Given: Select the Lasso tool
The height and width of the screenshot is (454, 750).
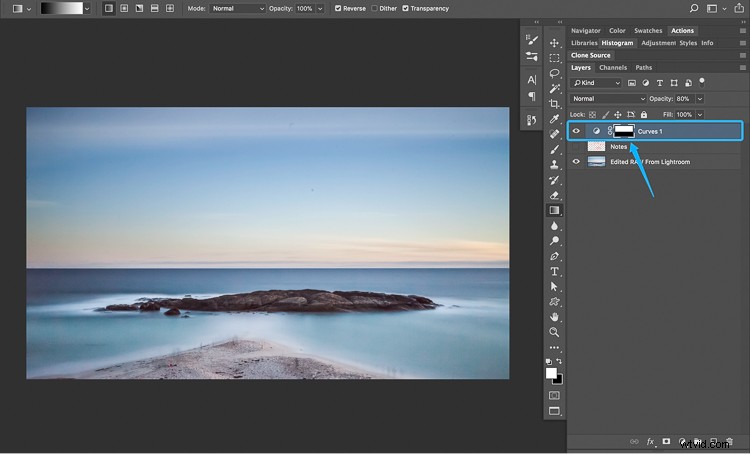Looking at the screenshot, I should pyautogui.click(x=554, y=74).
